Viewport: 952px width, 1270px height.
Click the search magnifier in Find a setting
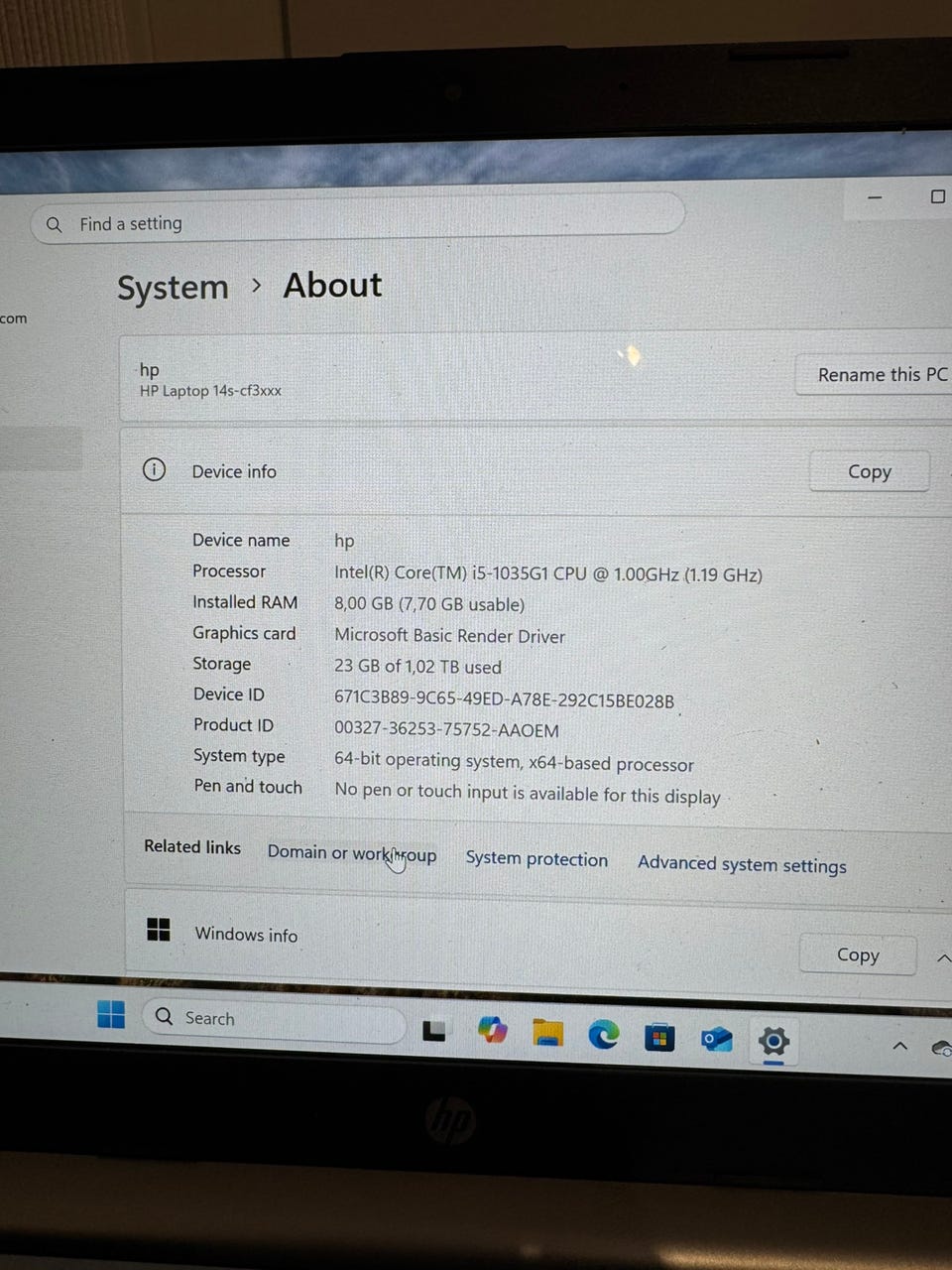click(55, 224)
